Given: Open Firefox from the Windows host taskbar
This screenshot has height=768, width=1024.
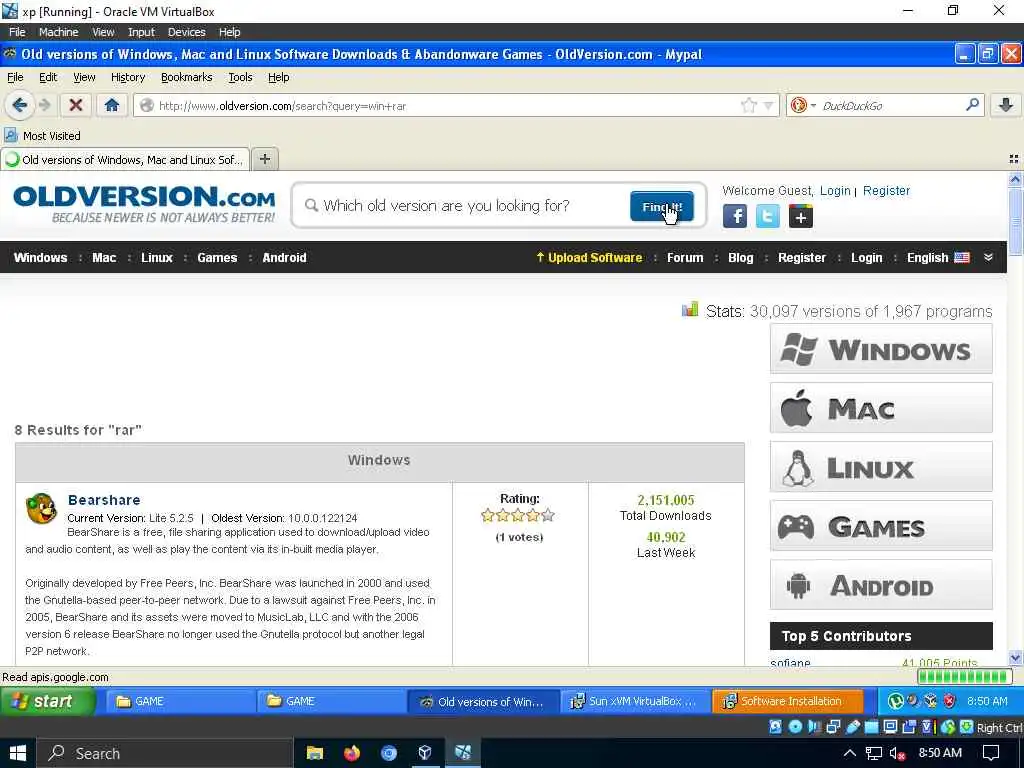Looking at the screenshot, I should [x=352, y=753].
